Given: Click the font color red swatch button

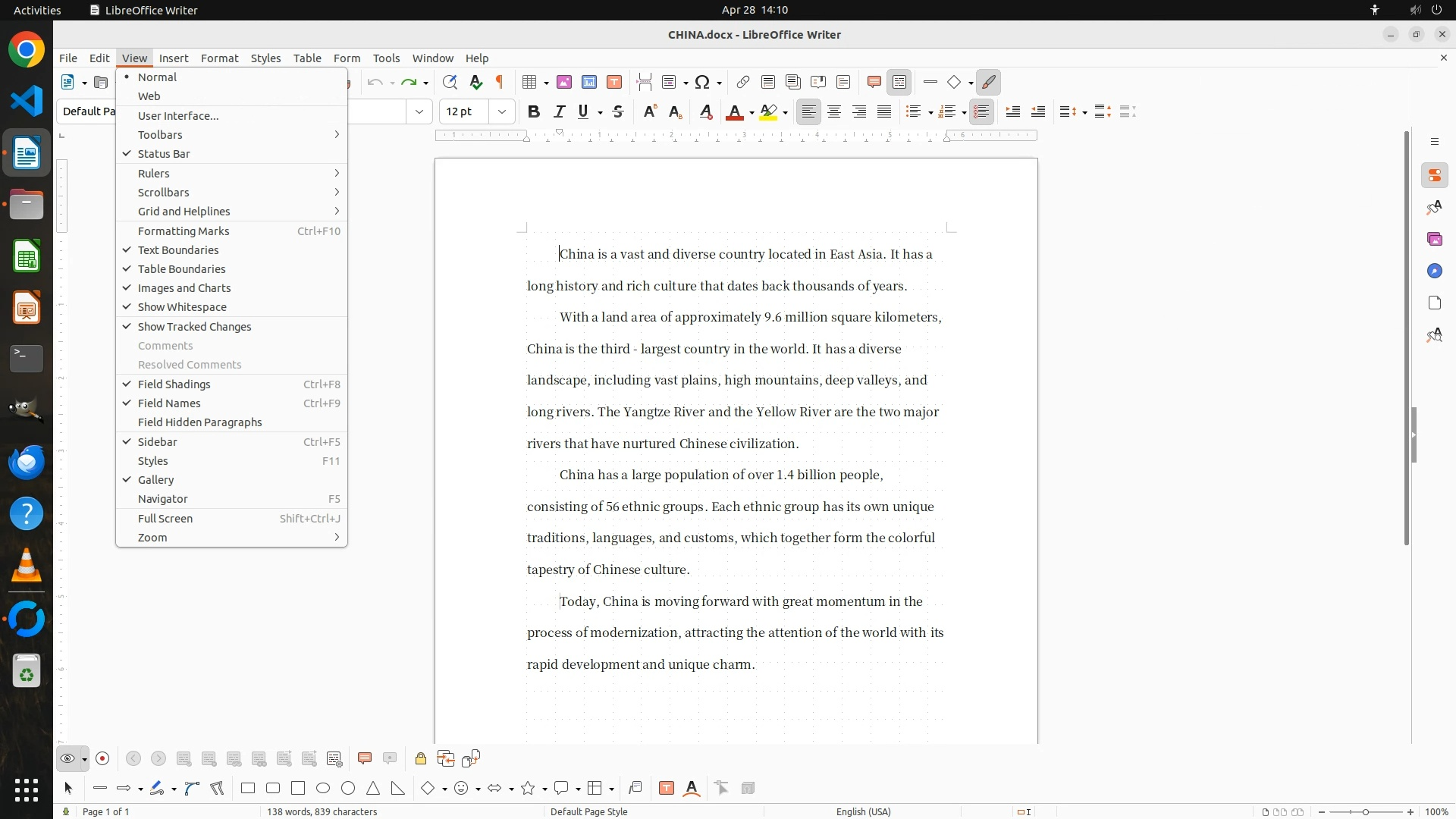Looking at the screenshot, I should tap(733, 111).
